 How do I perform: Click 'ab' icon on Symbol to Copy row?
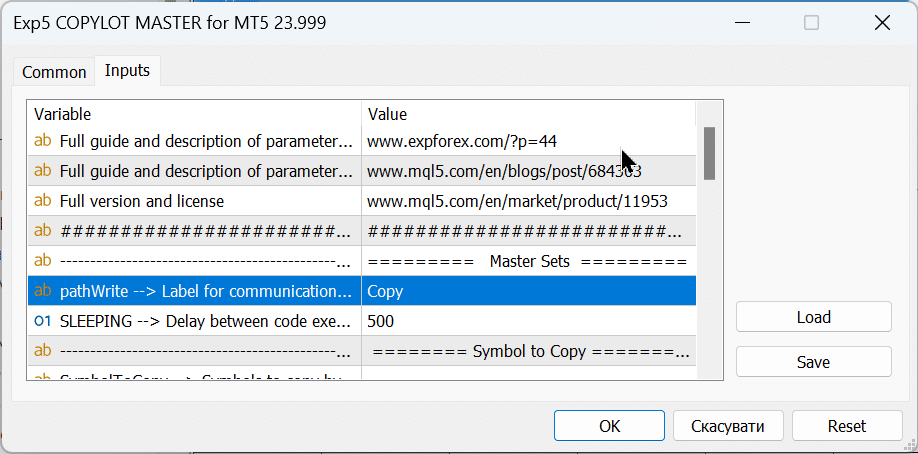coord(43,351)
